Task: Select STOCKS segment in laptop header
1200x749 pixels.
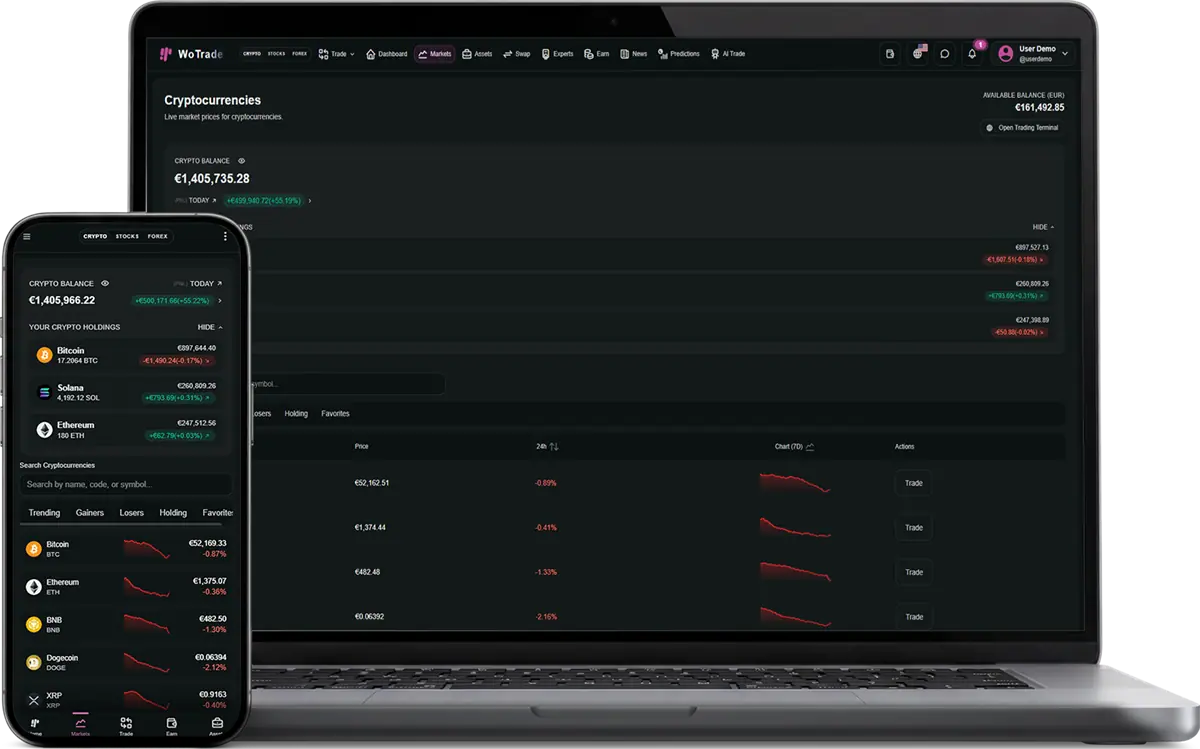Action: click(276, 54)
